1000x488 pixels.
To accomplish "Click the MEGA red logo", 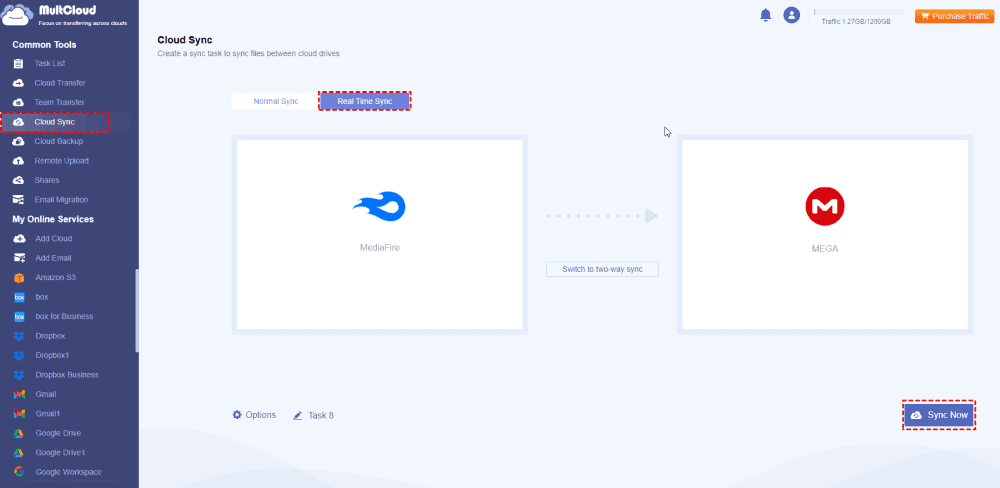I will click(825, 206).
